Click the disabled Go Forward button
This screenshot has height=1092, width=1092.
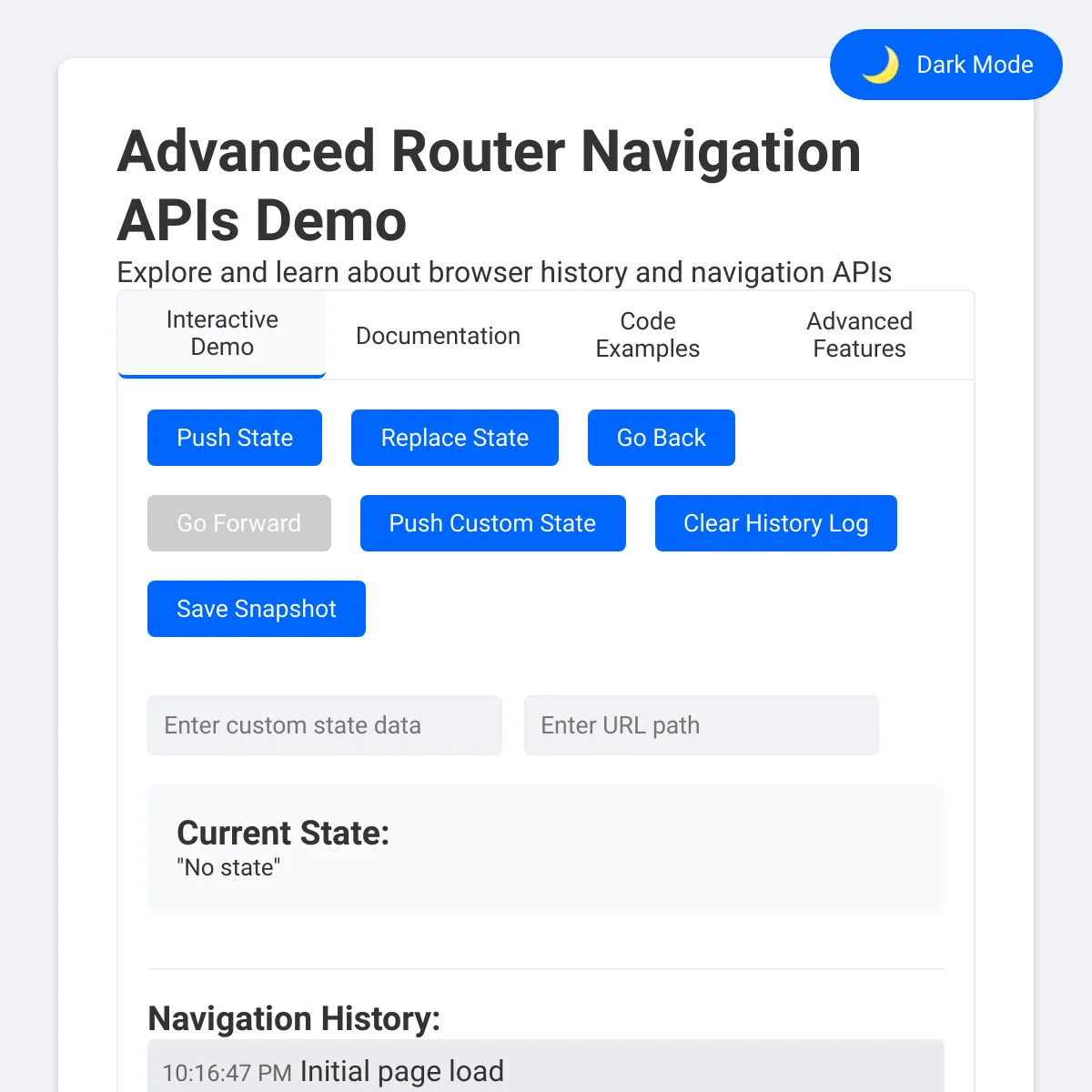coord(238,523)
